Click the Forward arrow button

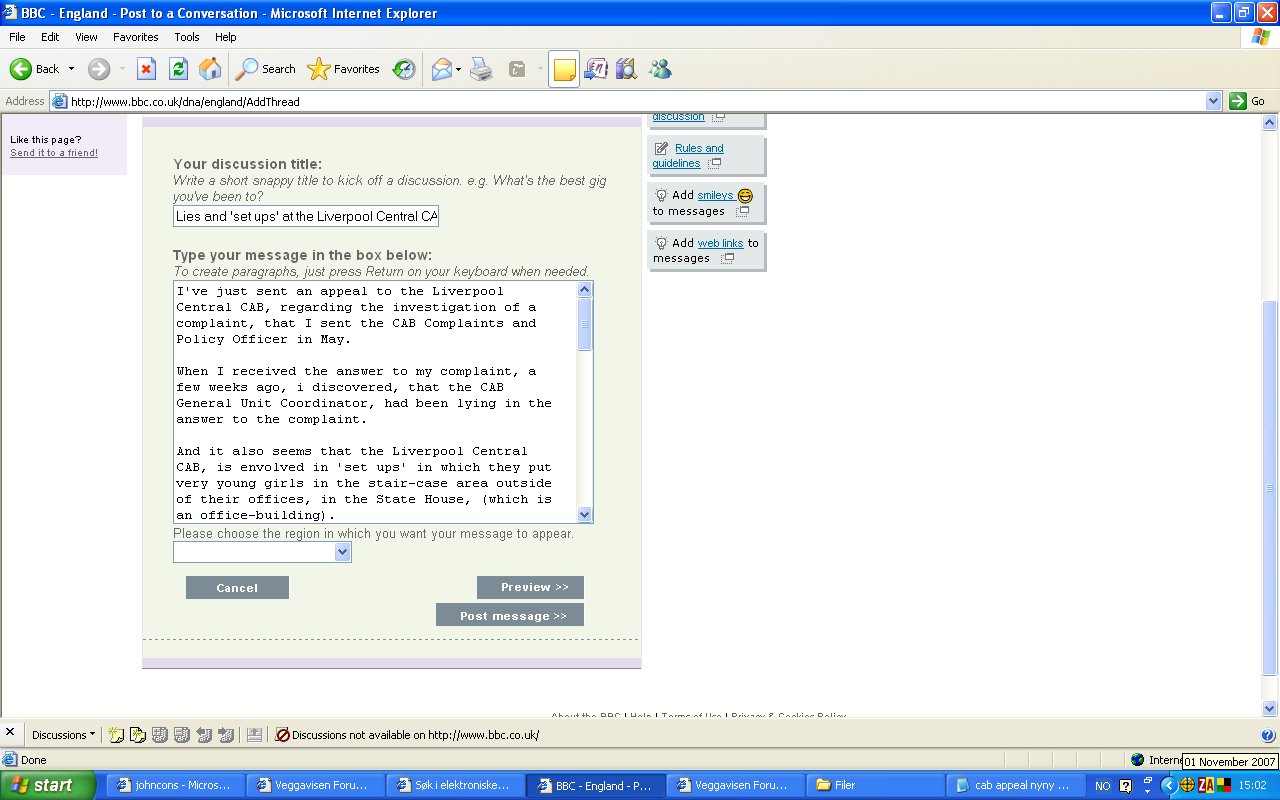(x=98, y=69)
